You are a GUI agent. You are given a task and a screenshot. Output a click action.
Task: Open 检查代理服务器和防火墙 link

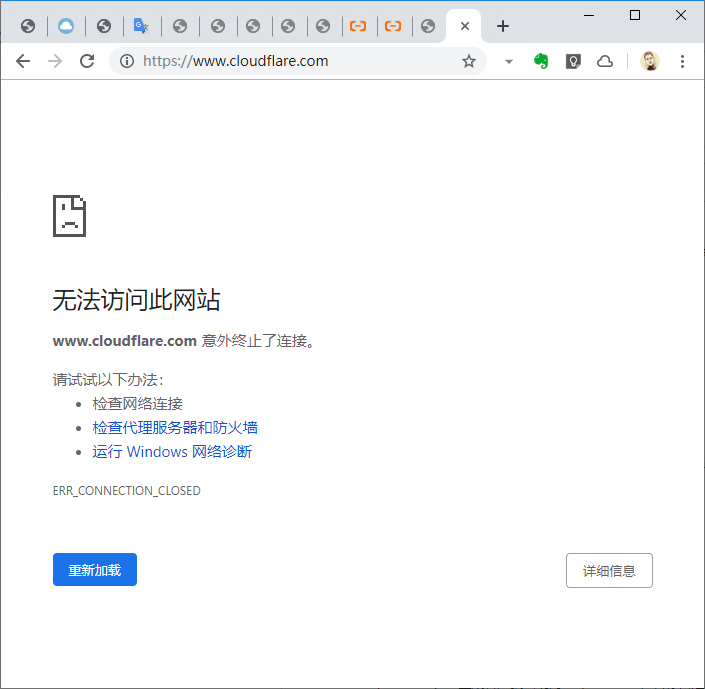(175, 427)
